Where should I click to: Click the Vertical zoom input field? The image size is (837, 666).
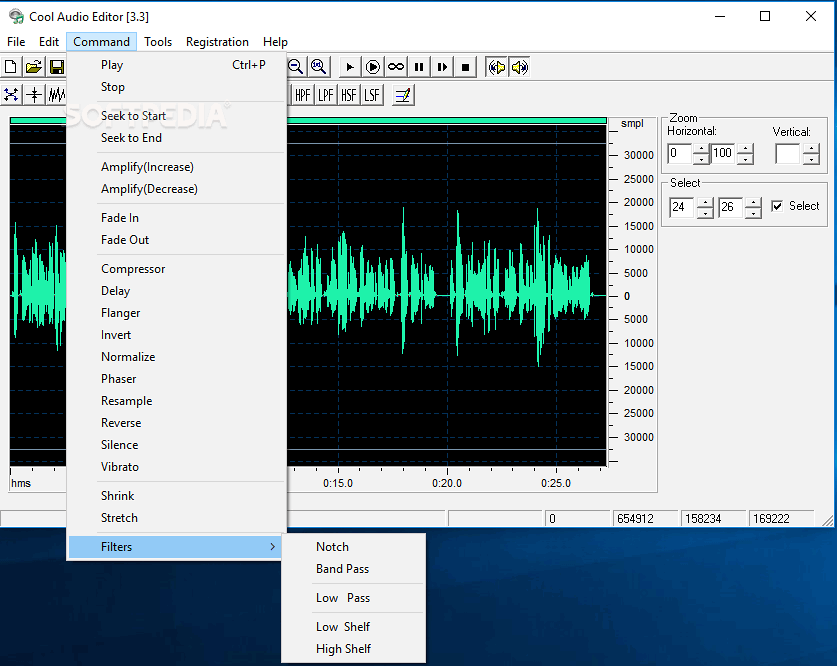(x=788, y=154)
